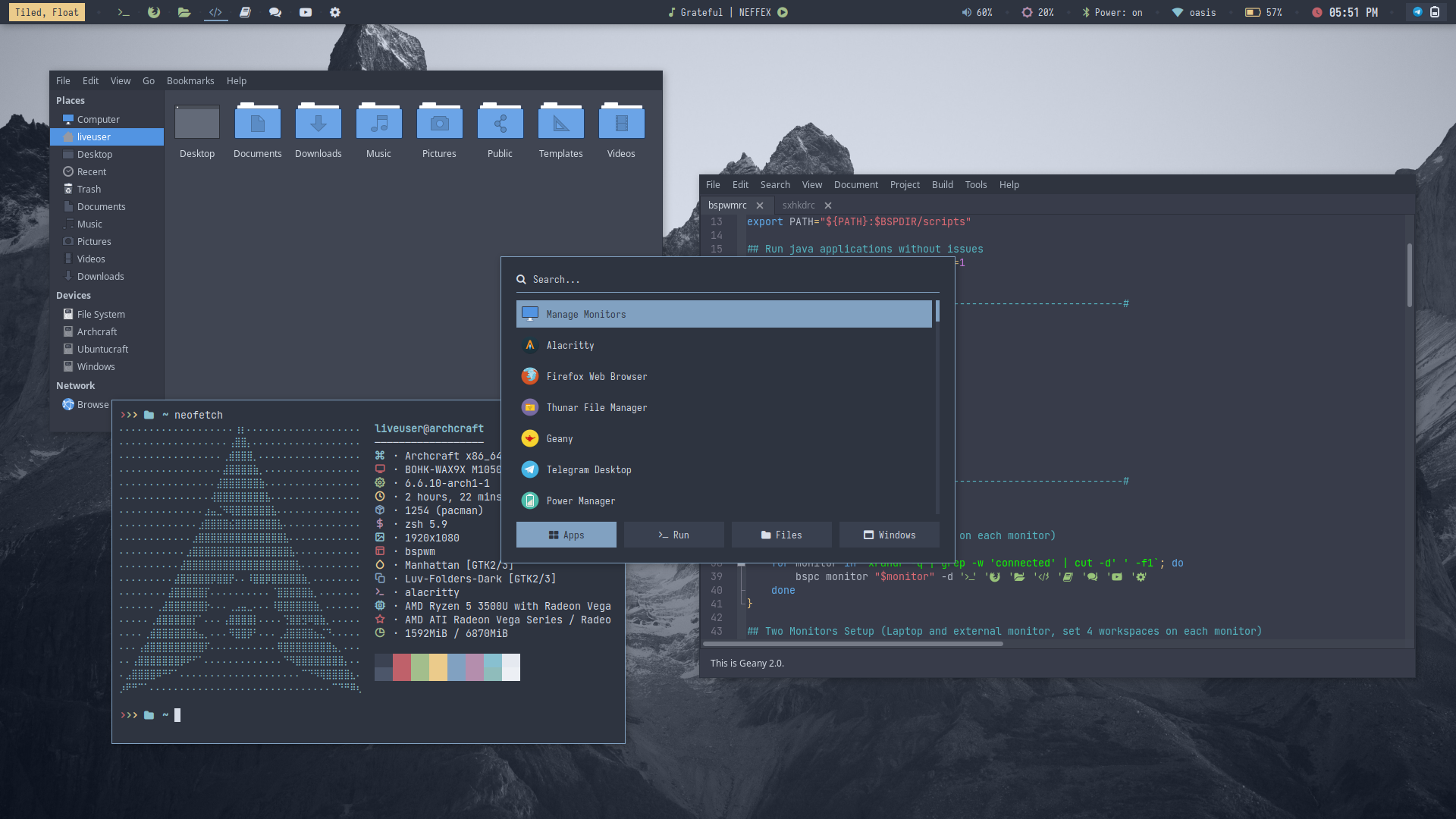Screen dimensions: 1456x819
Task: Click the red color swatch in neofetch
Action: point(402,667)
